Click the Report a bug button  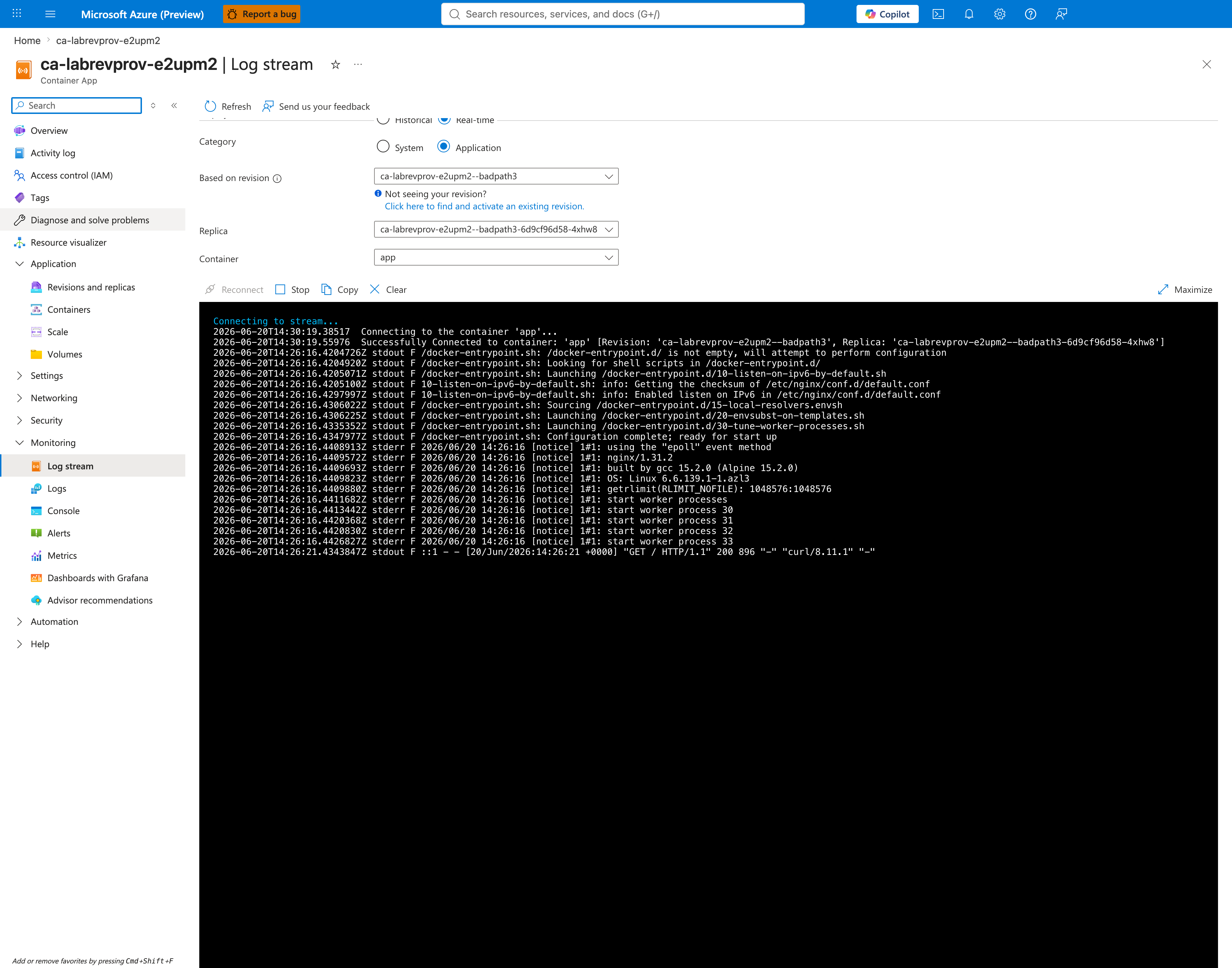click(x=262, y=14)
